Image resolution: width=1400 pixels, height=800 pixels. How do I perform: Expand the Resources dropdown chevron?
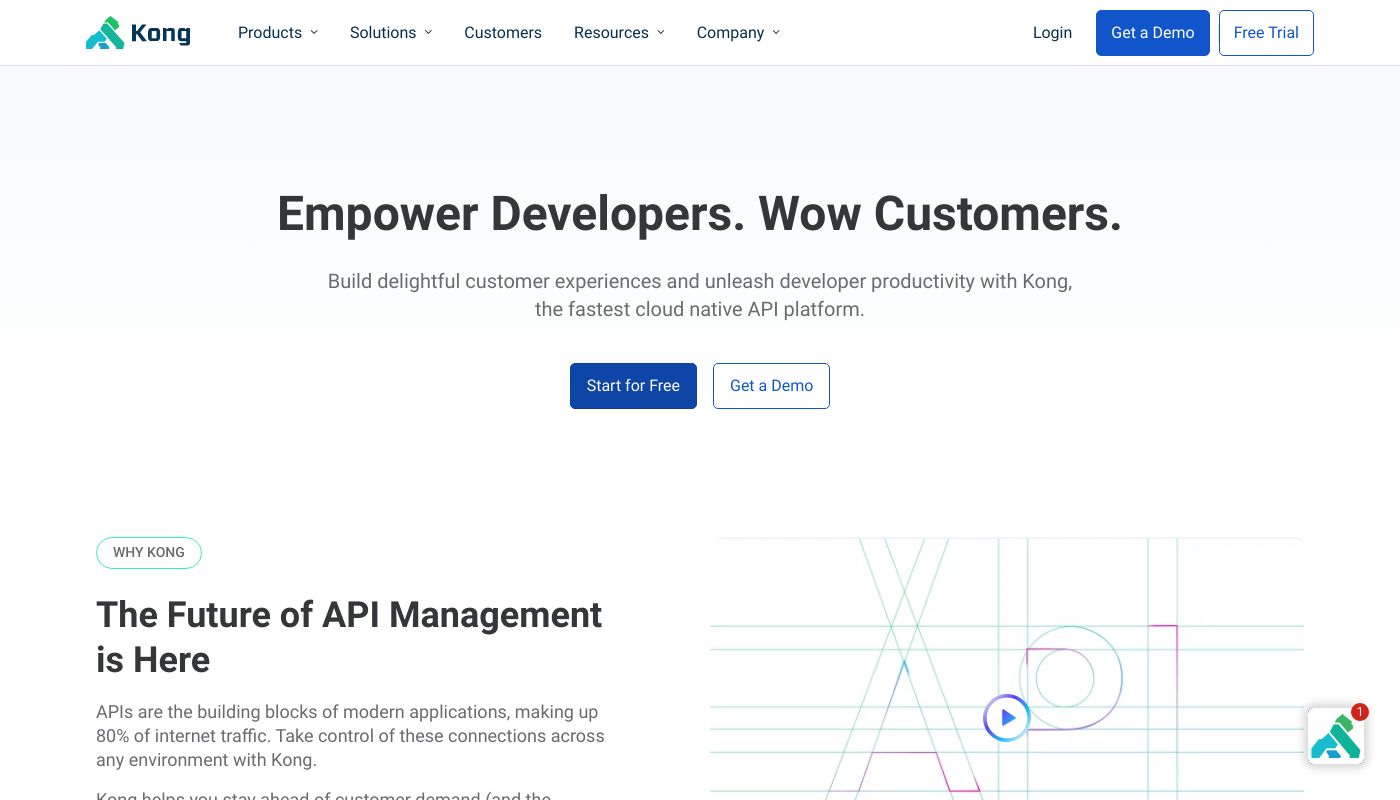click(661, 32)
